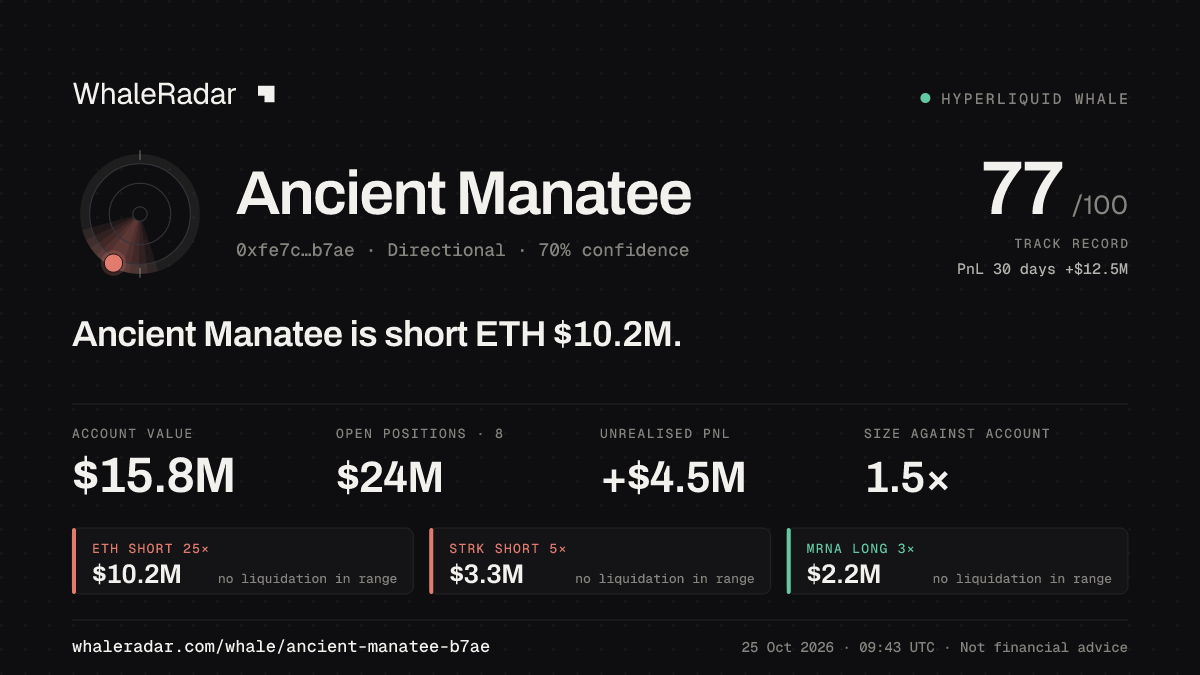This screenshot has width=1200, height=675.
Task: Click the radar avatar graphic
Action: coord(140,213)
